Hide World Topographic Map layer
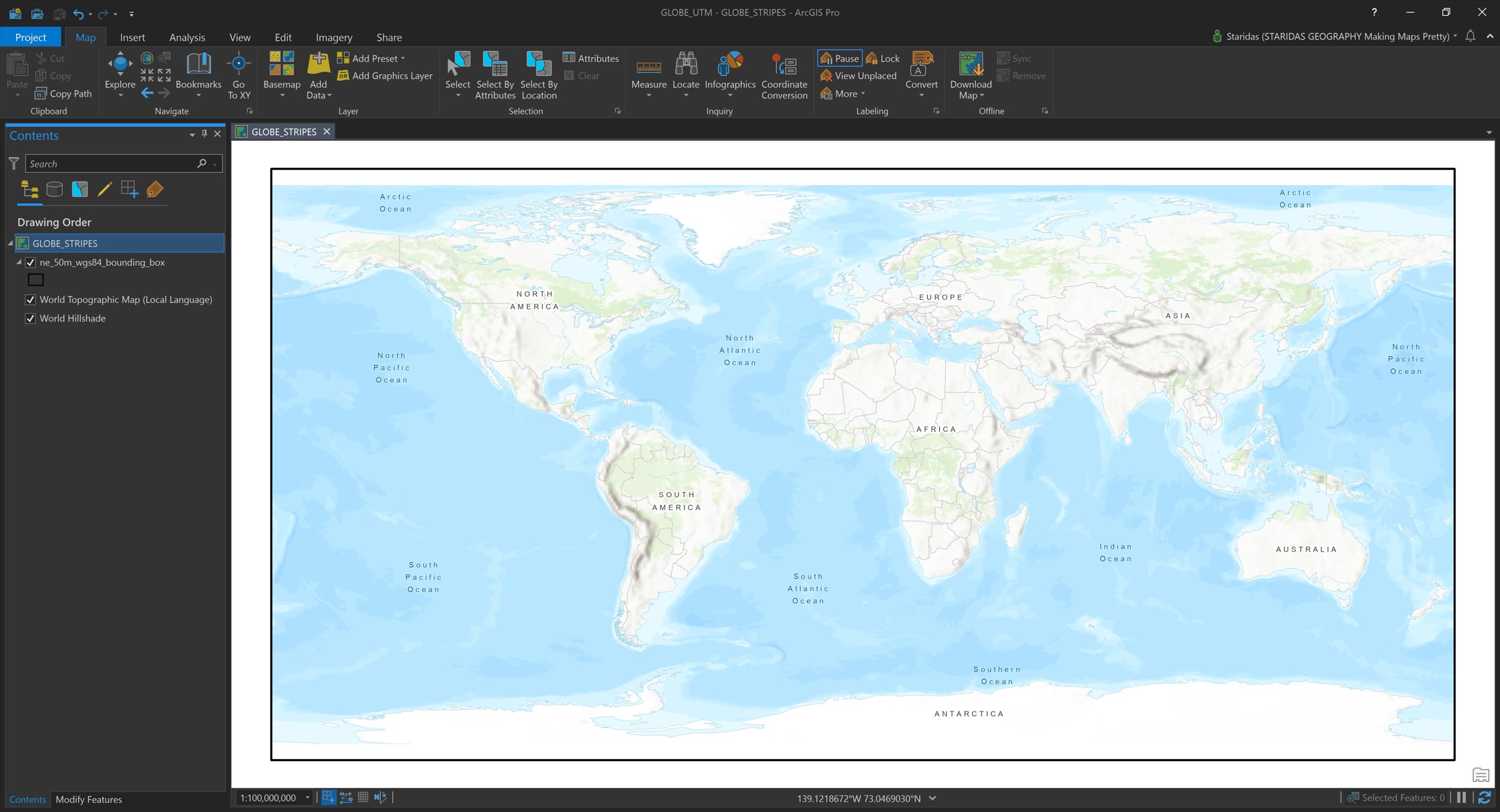 point(31,300)
